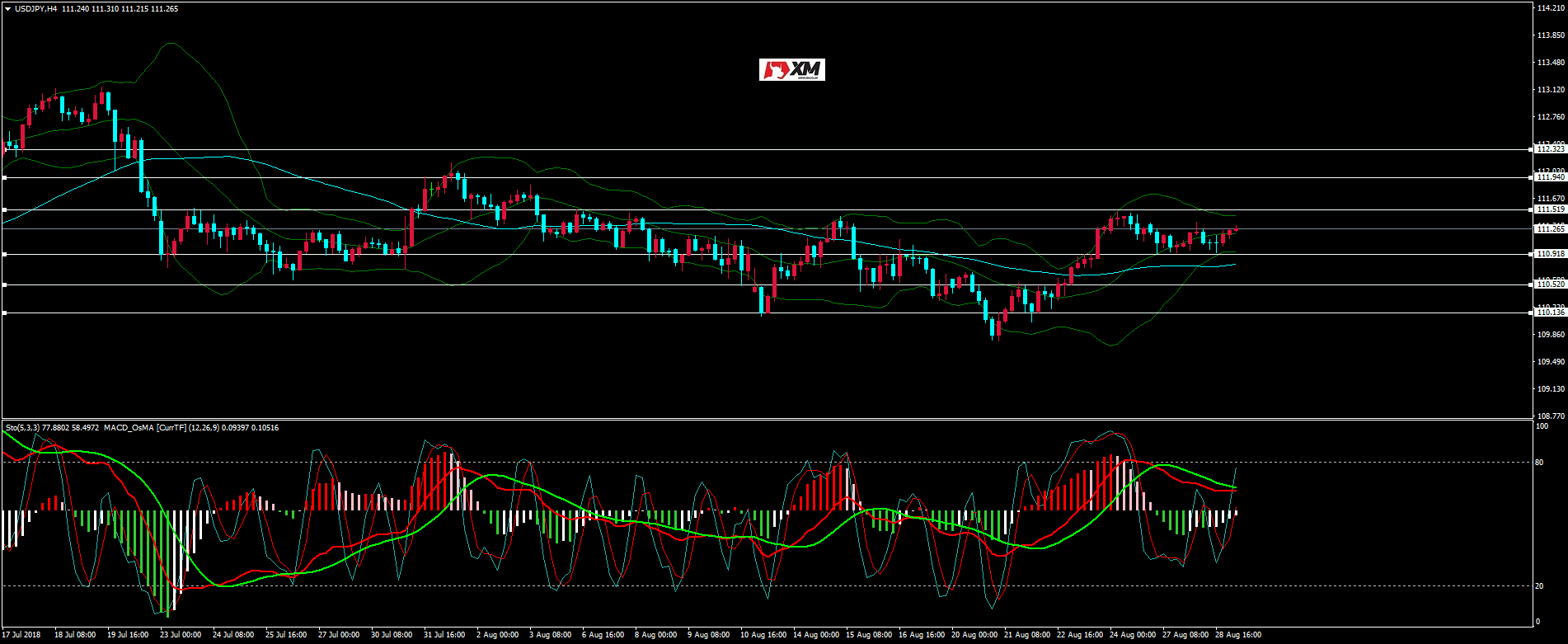
Task: Click the 109.490 price axis label
Action: click(x=1552, y=362)
